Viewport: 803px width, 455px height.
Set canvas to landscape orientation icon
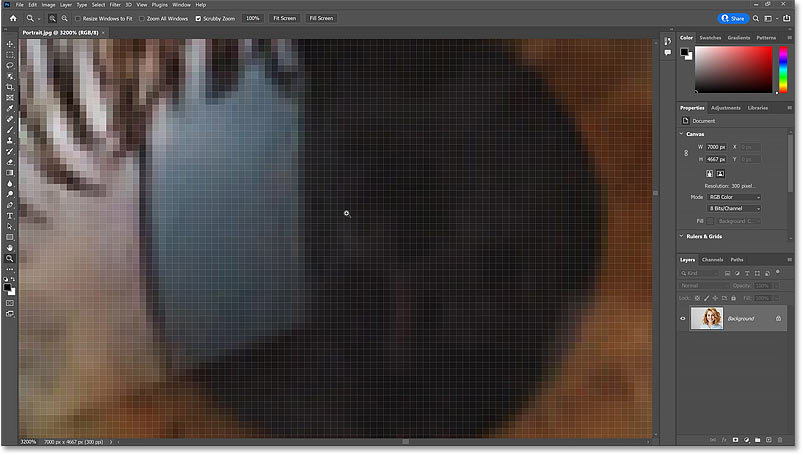(x=721, y=174)
